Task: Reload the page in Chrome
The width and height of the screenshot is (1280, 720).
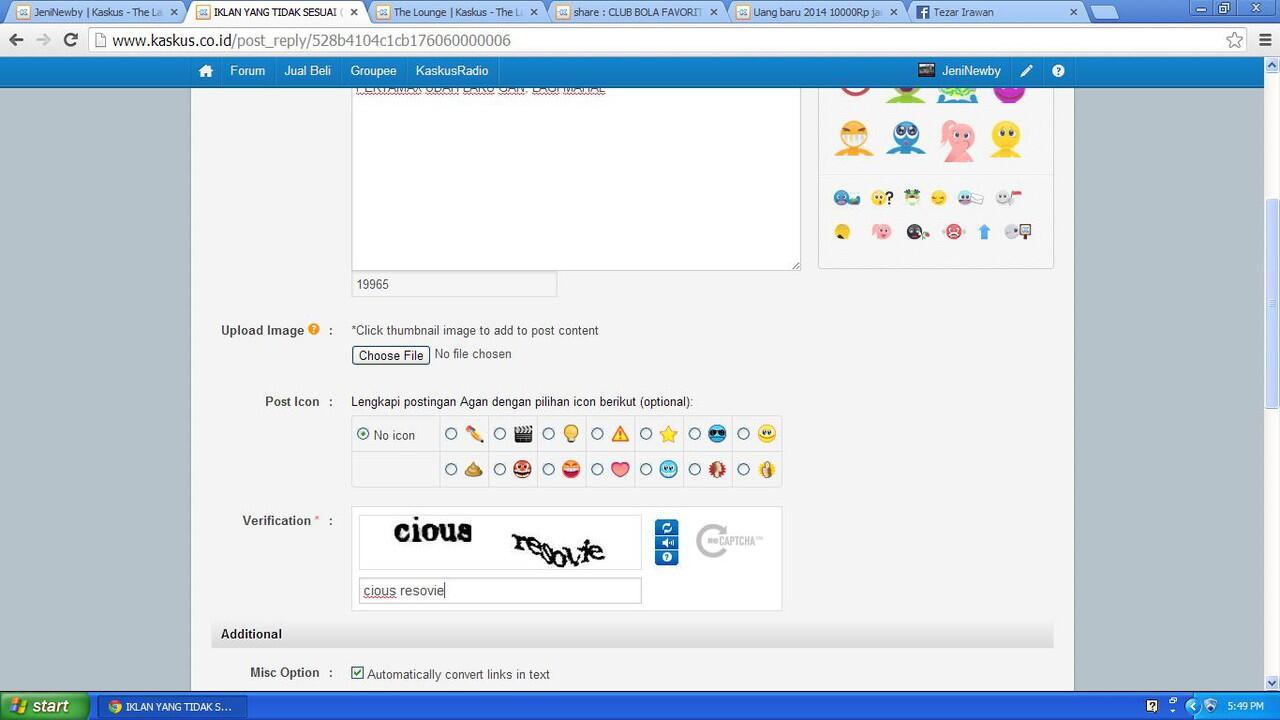Action: click(x=70, y=40)
